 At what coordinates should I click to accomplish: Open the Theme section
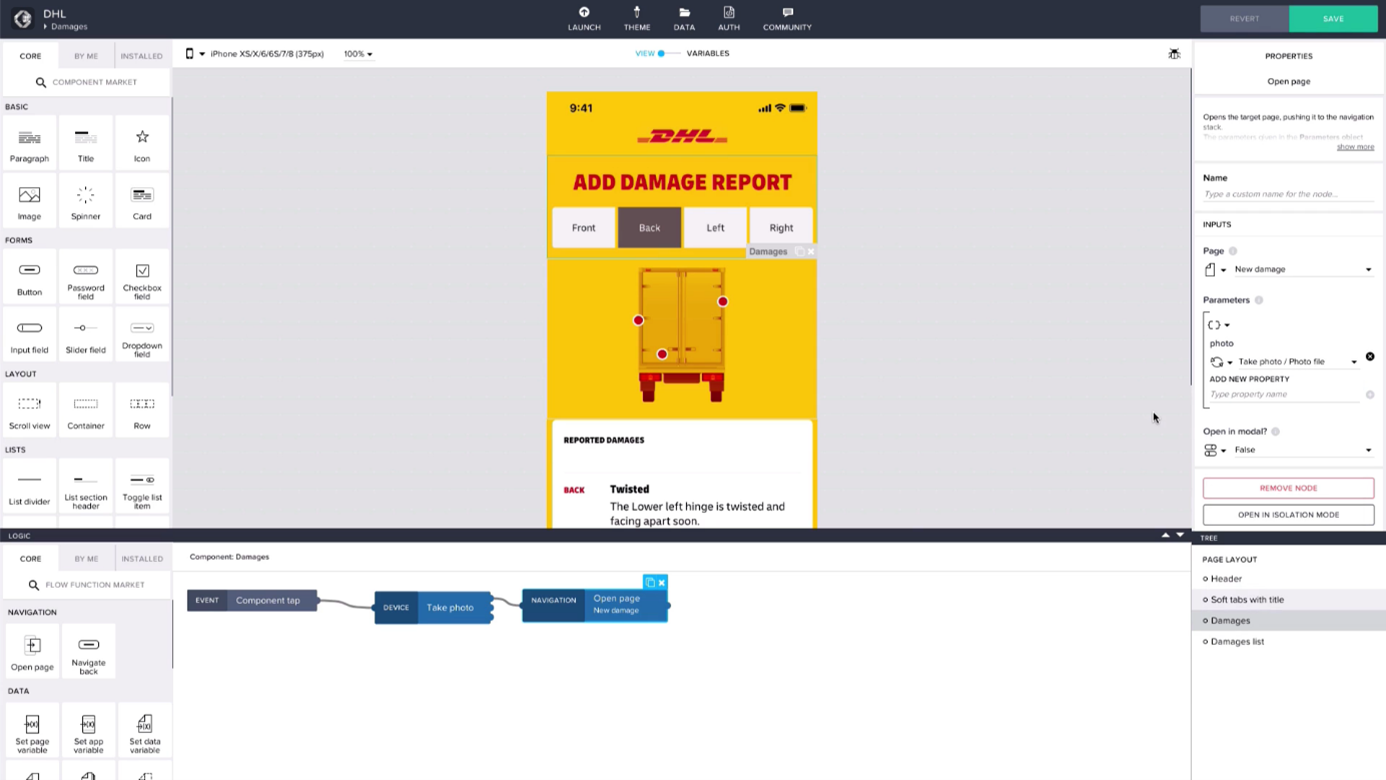(x=637, y=19)
